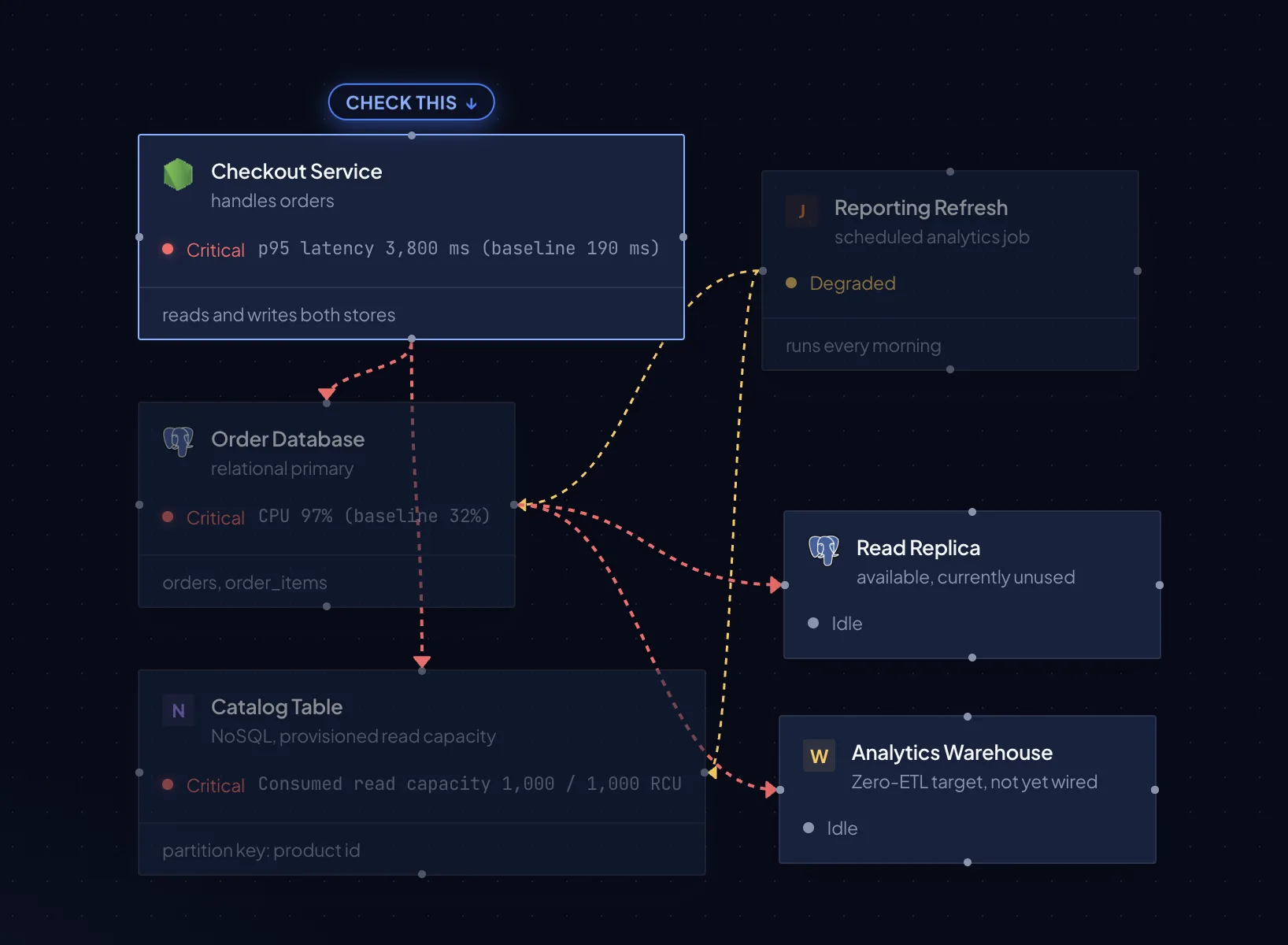Click the PostgreSQL elephant icon on Order Database
The image size is (1288, 945).
click(x=178, y=442)
